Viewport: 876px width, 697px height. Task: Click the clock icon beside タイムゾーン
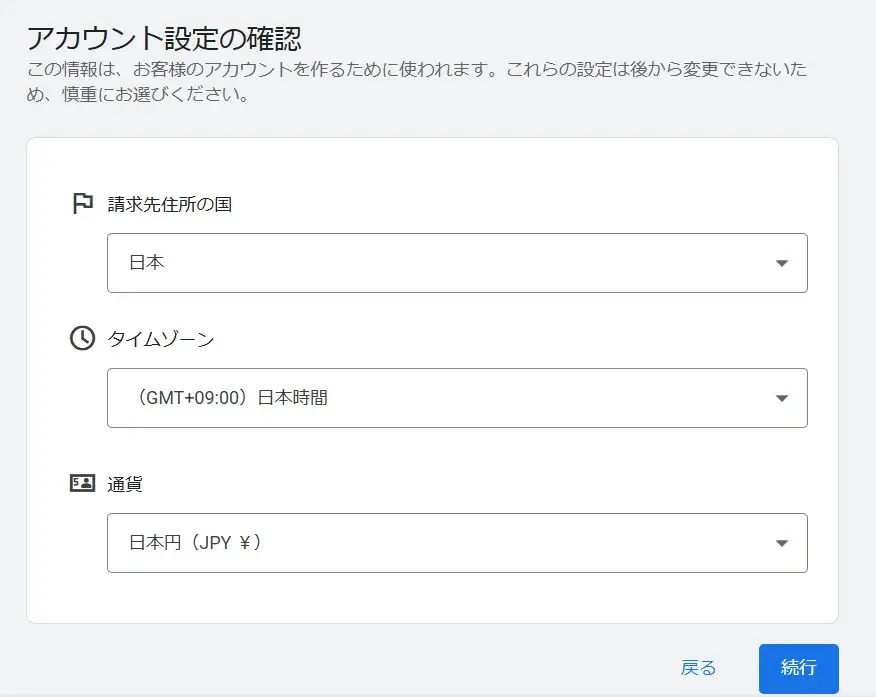pos(82,338)
